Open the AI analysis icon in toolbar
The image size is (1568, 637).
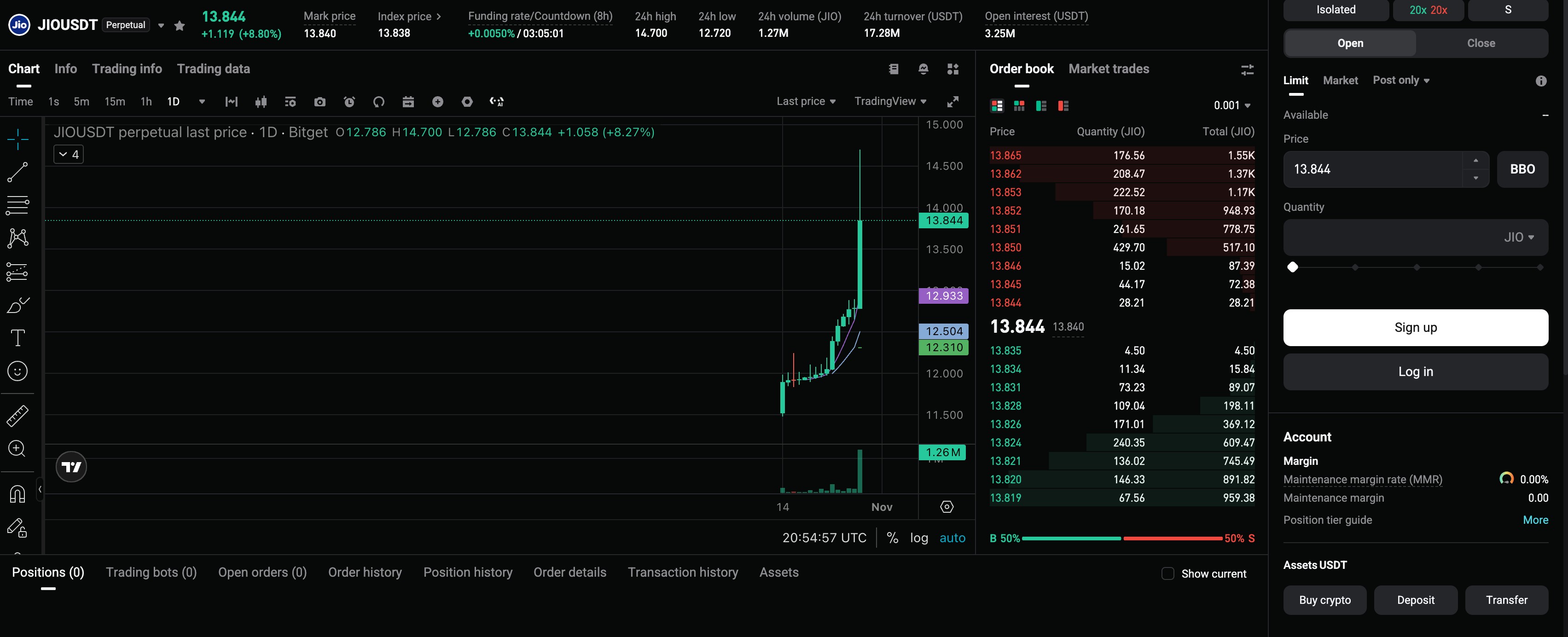click(497, 102)
